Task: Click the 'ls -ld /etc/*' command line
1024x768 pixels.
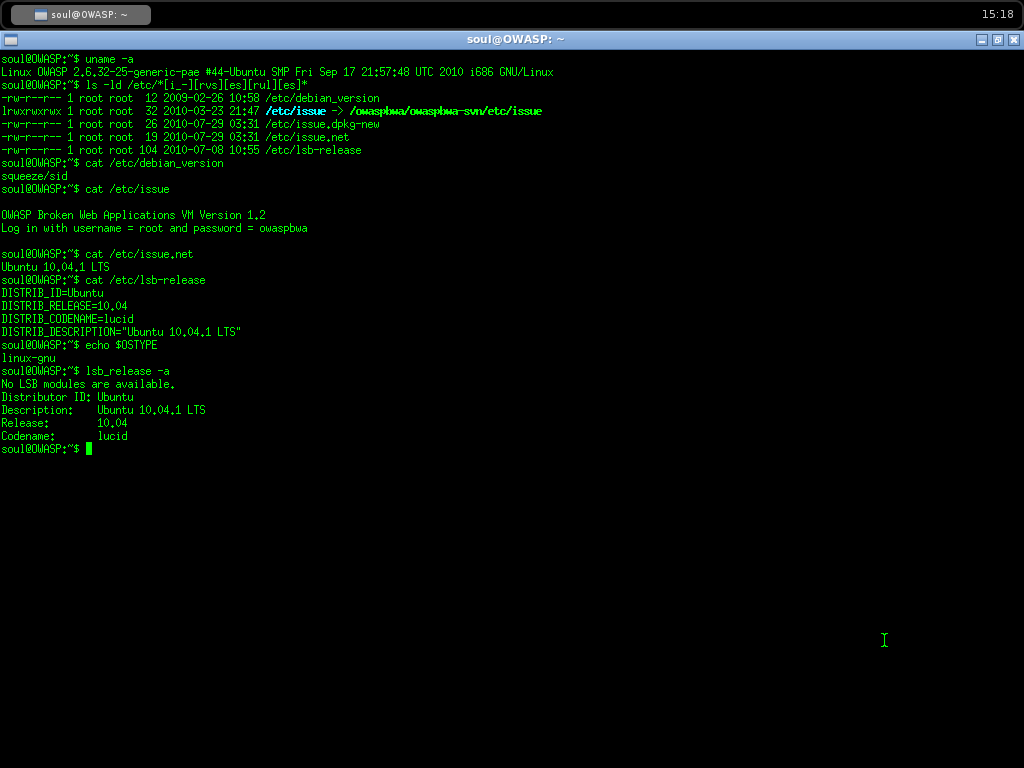Action: click(x=154, y=85)
